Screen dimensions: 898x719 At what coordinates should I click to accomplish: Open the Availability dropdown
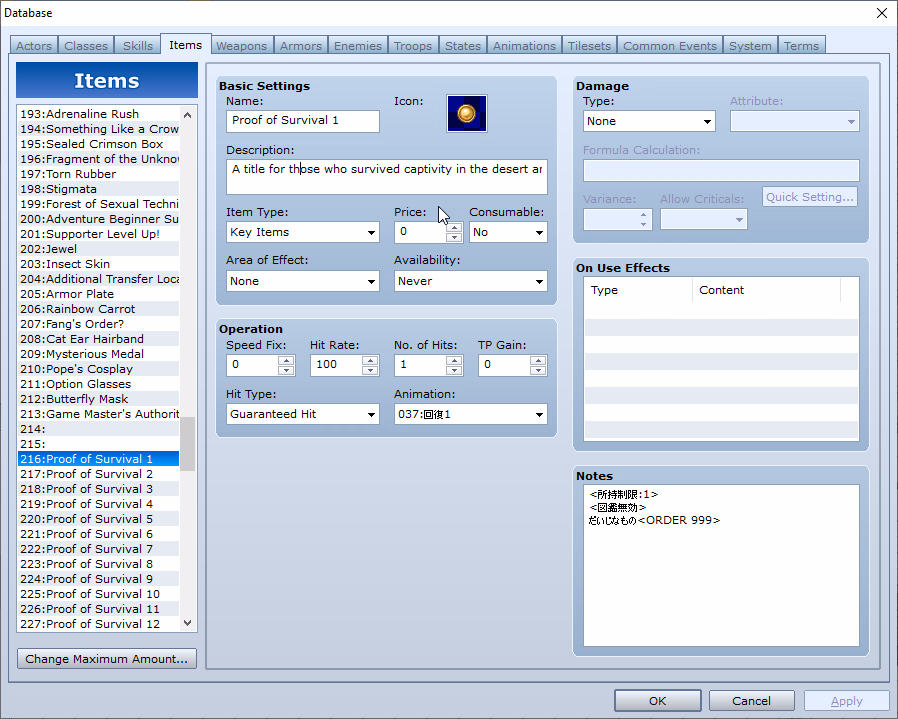(470, 281)
